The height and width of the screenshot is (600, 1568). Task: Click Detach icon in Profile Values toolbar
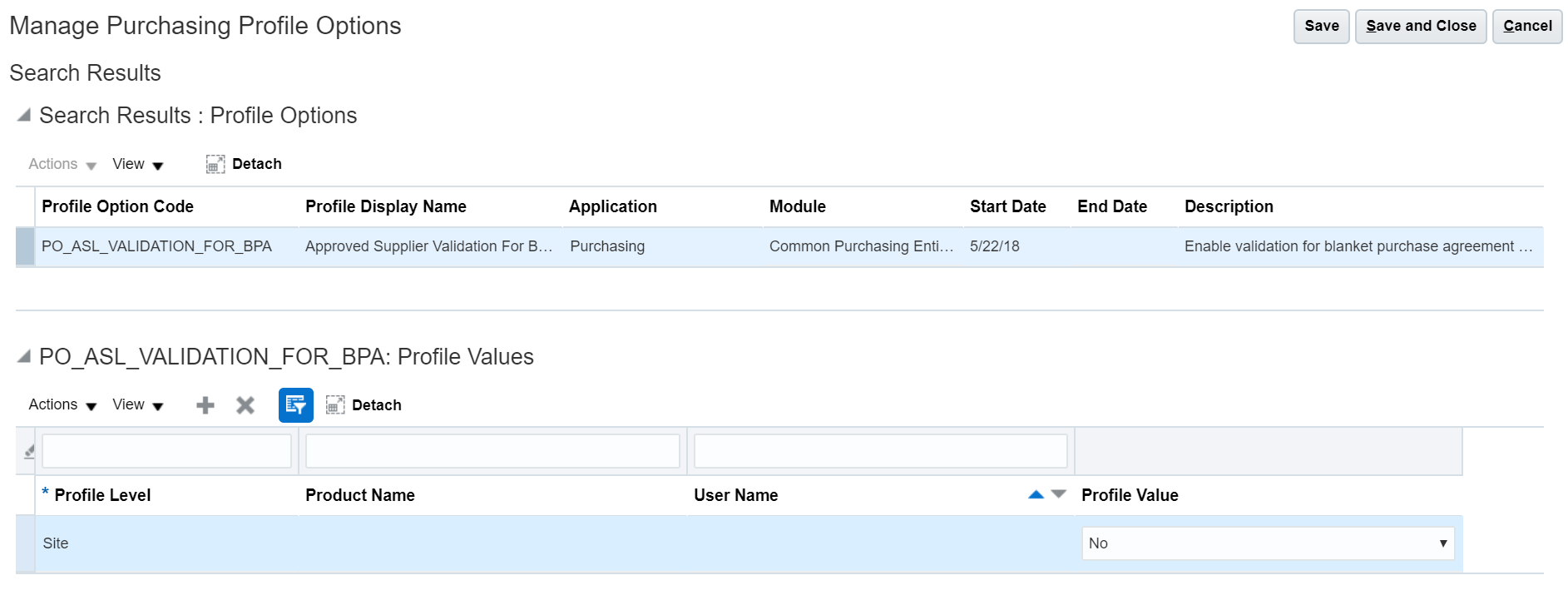tap(335, 405)
